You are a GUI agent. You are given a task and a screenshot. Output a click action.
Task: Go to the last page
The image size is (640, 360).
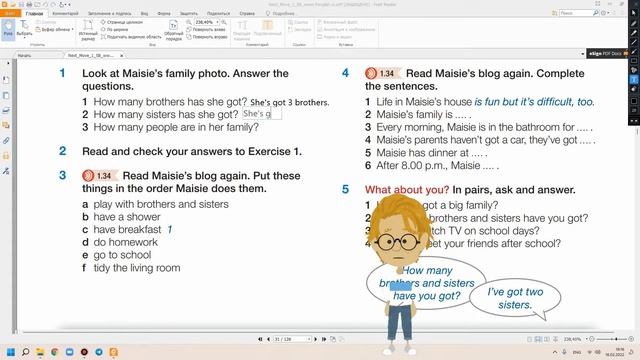coord(324,339)
